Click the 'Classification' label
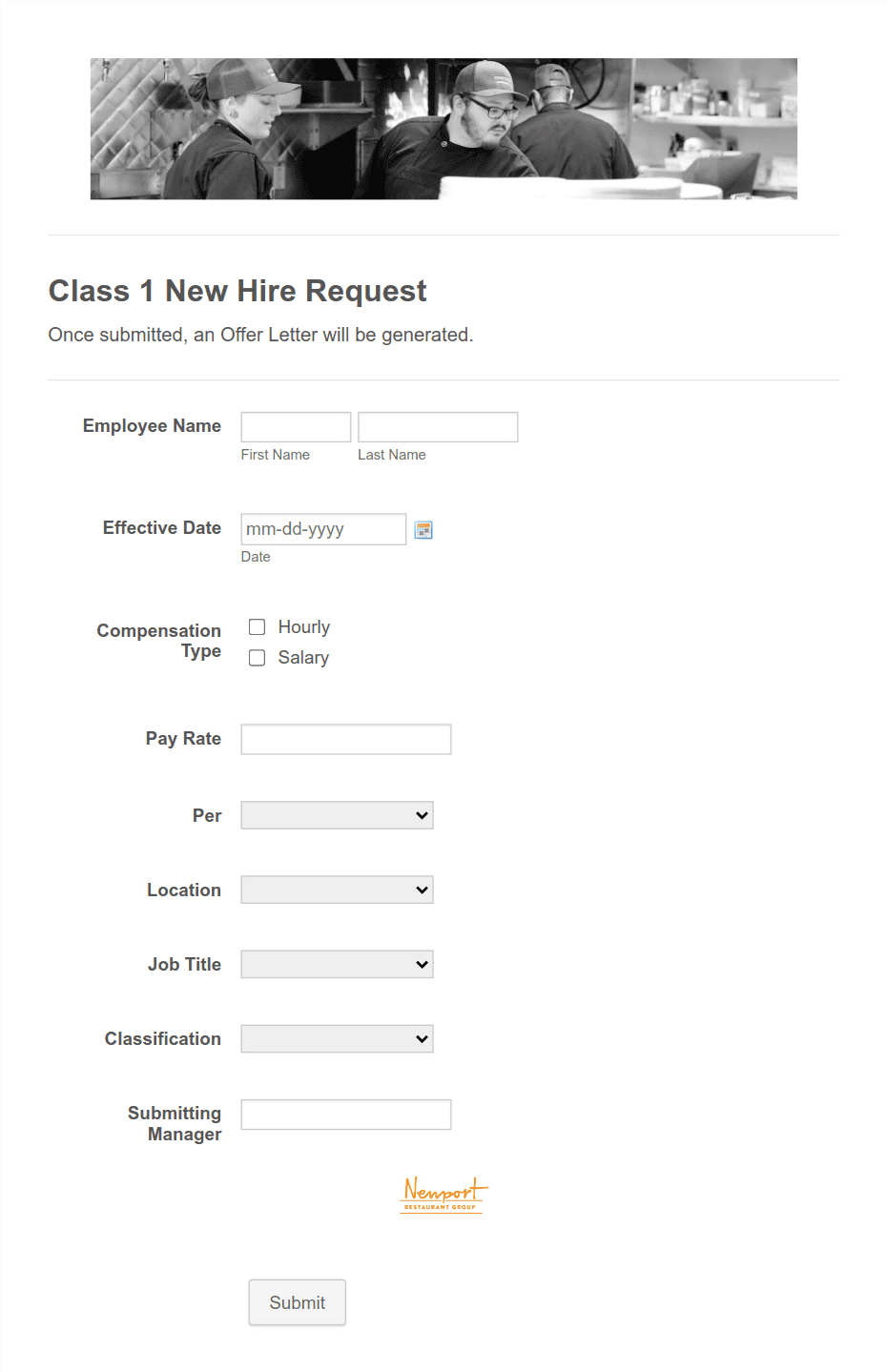Image resolution: width=887 pixels, height=1372 pixels. (x=163, y=1039)
